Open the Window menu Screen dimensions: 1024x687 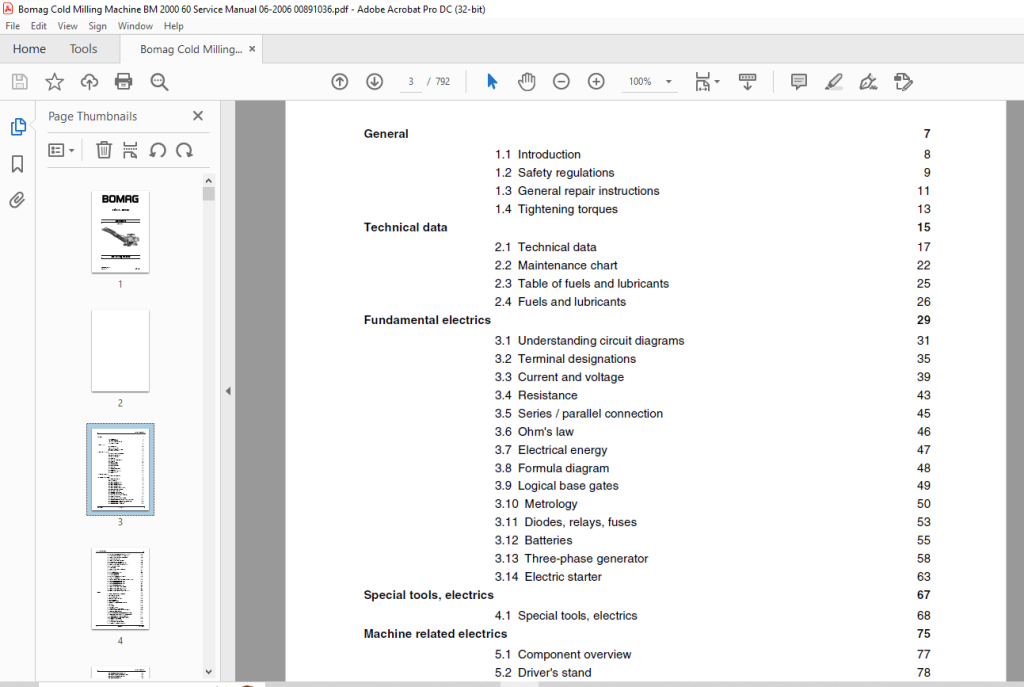135,26
